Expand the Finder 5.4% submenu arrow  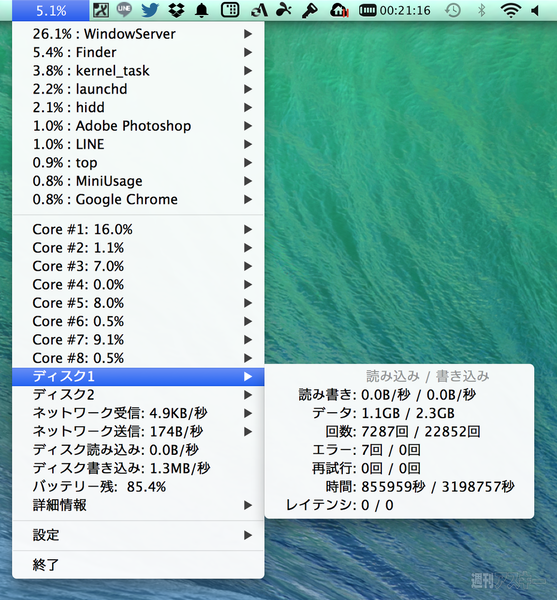click(248, 52)
